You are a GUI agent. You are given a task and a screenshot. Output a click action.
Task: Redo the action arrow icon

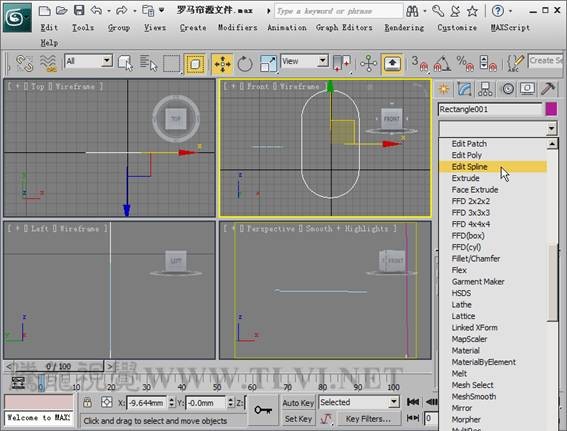point(122,10)
